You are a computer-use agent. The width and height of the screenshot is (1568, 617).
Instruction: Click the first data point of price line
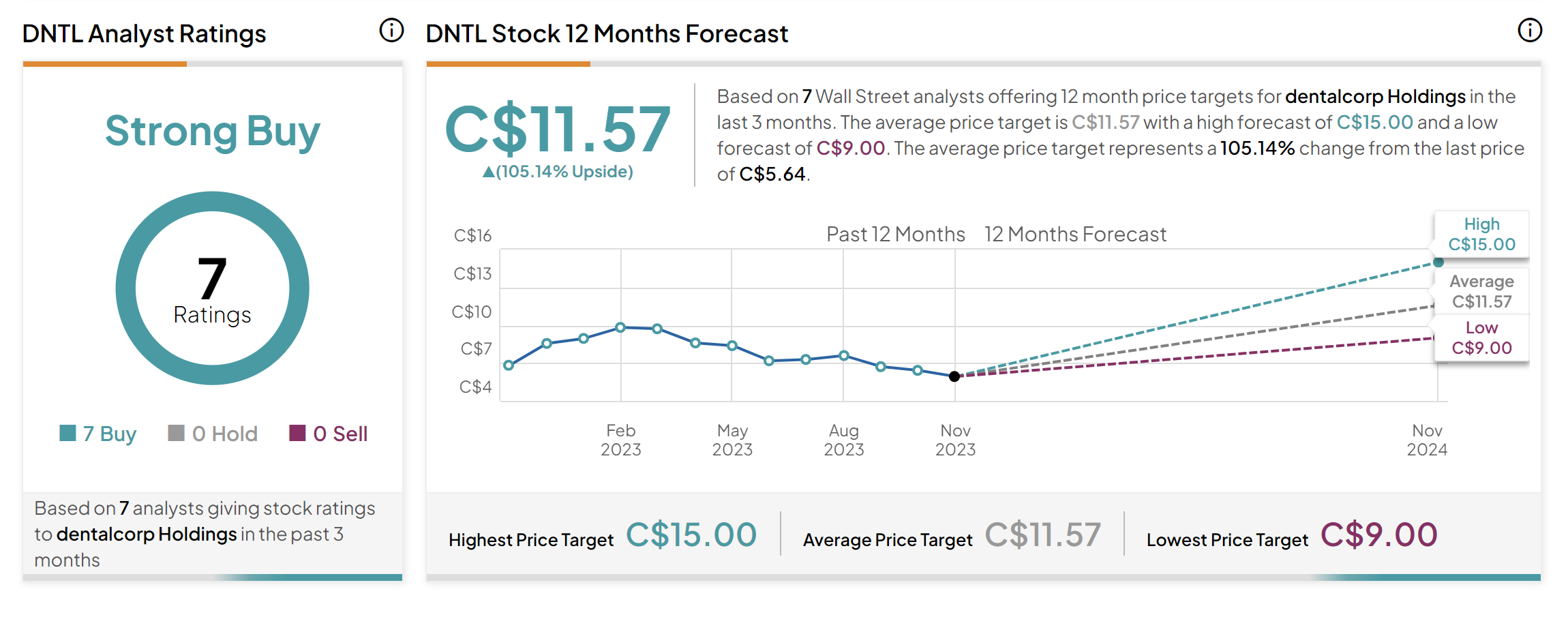(x=509, y=365)
